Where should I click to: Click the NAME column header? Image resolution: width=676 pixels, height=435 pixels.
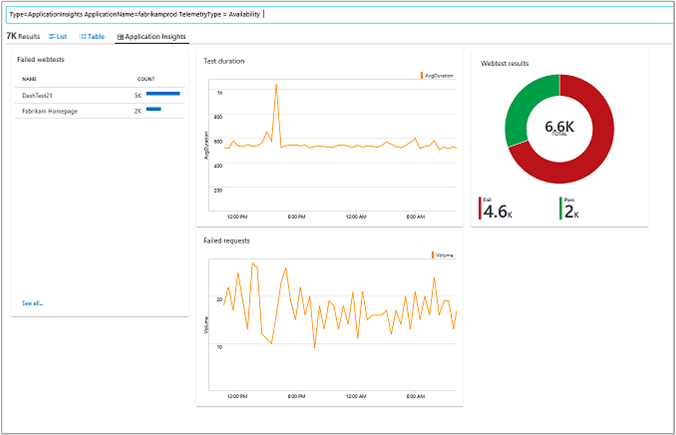click(29, 79)
